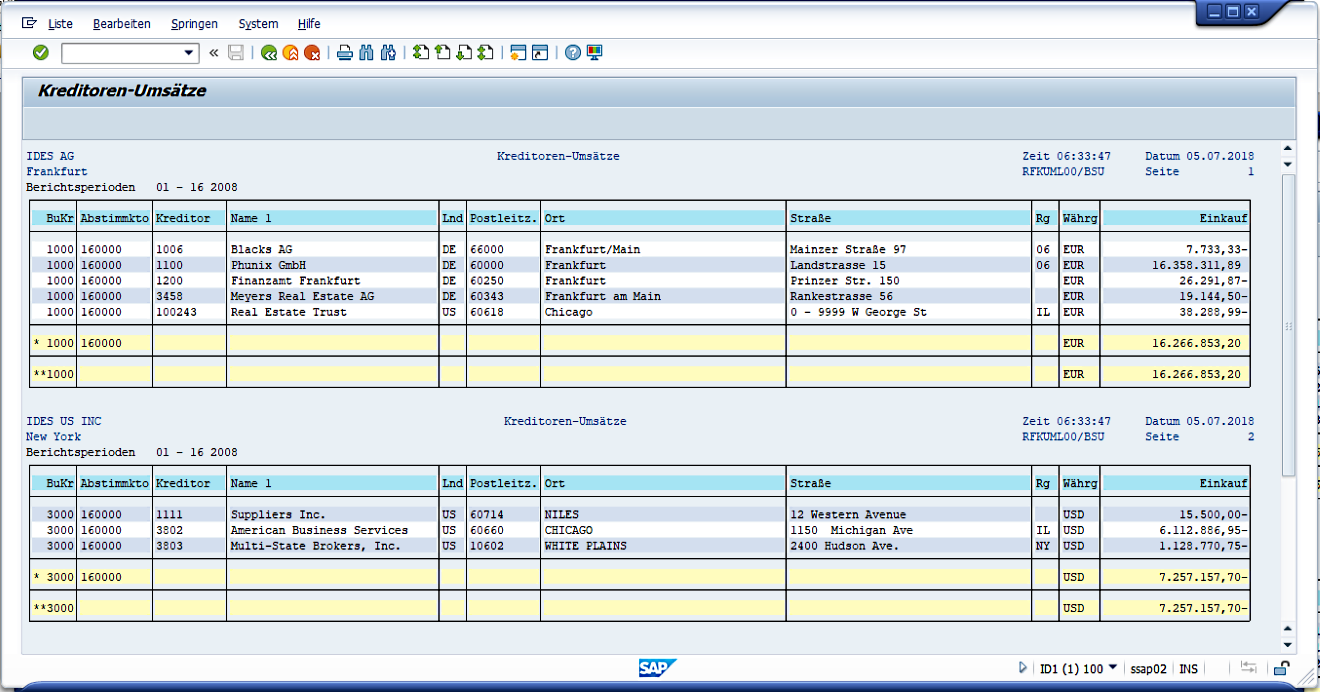Open the Springen menu
This screenshot has width=1320, height=692.
click(195, 24)
